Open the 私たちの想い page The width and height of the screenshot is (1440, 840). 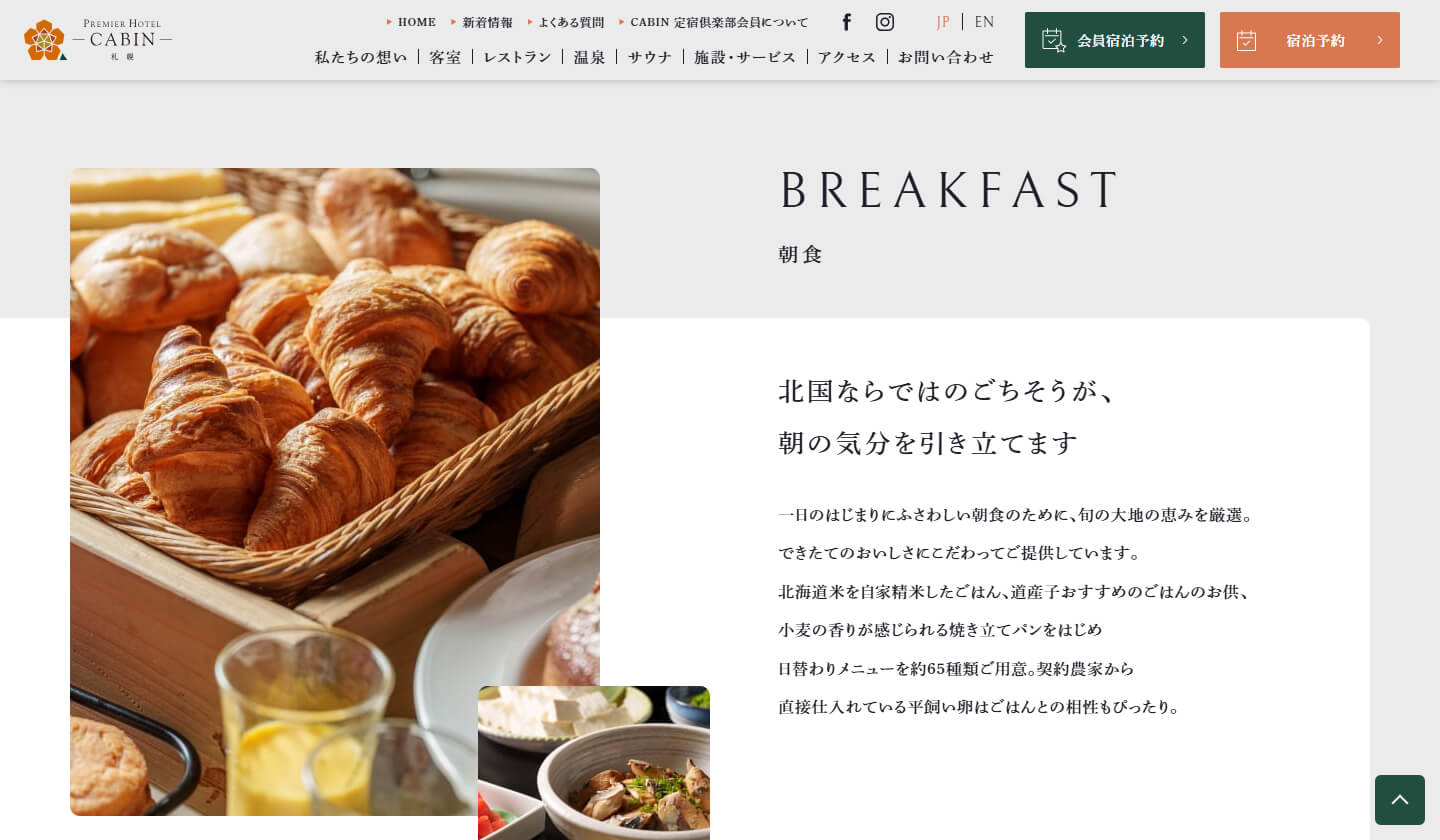361,57
